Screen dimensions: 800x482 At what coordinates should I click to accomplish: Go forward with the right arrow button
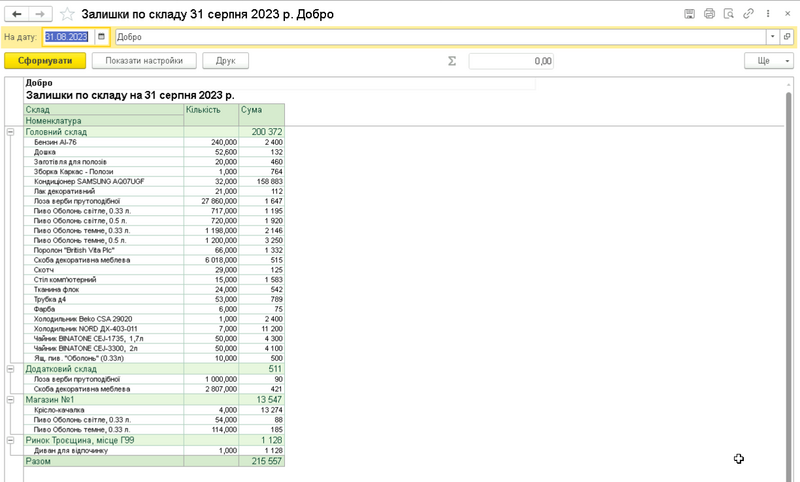click(x=39, y=14)
